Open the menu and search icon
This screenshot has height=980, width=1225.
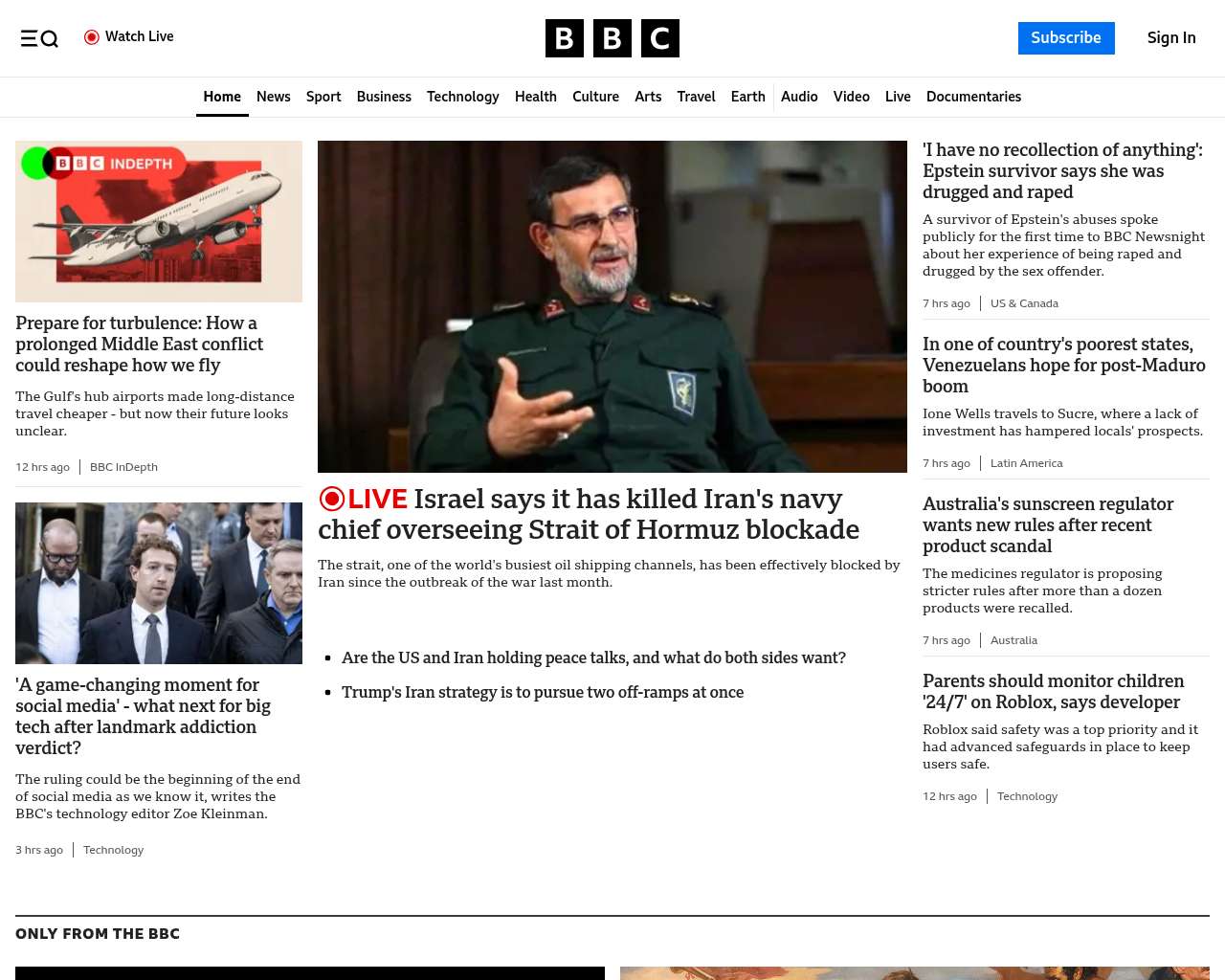pyautogui.click(x=39, y=38)
